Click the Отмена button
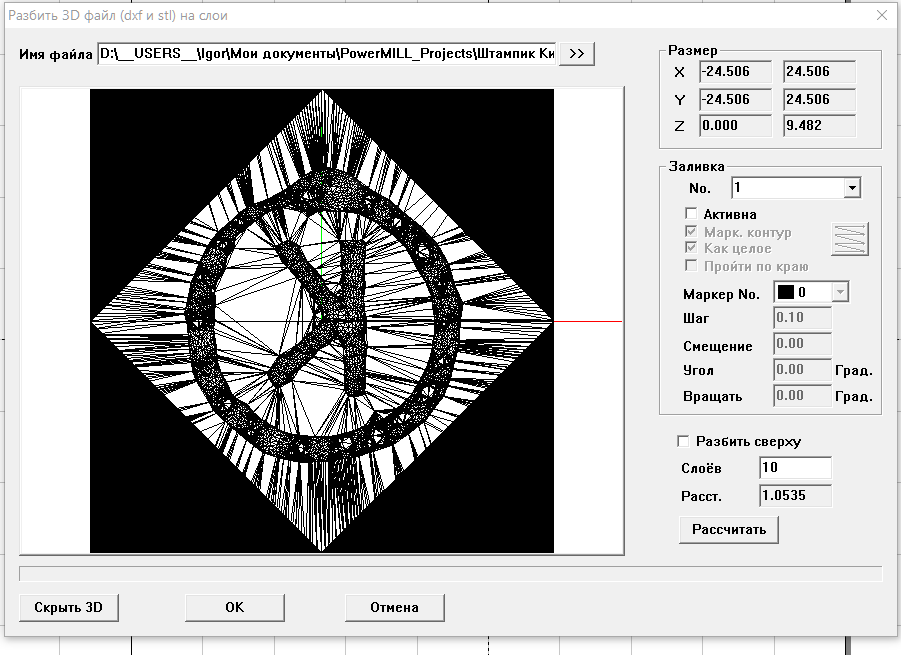 (x=394, y=607)
